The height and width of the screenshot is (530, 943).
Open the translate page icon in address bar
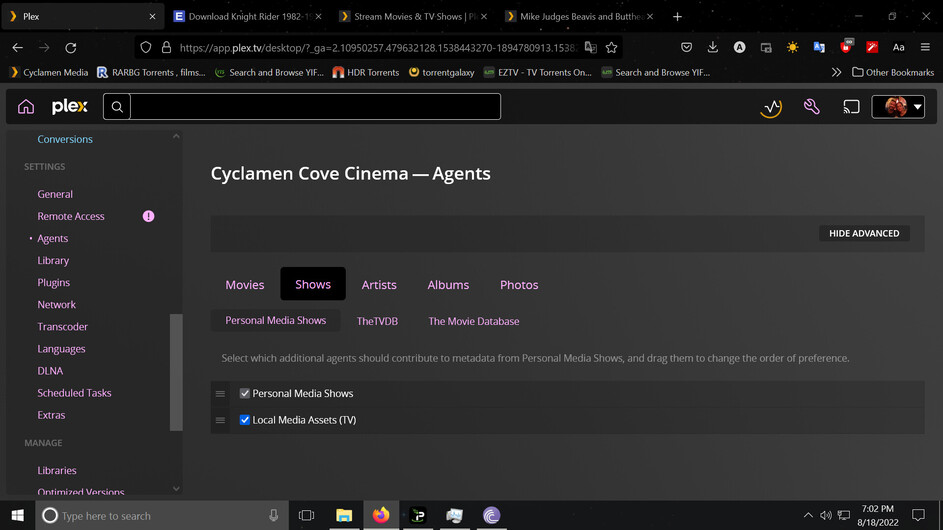click(x=591, y=48)
